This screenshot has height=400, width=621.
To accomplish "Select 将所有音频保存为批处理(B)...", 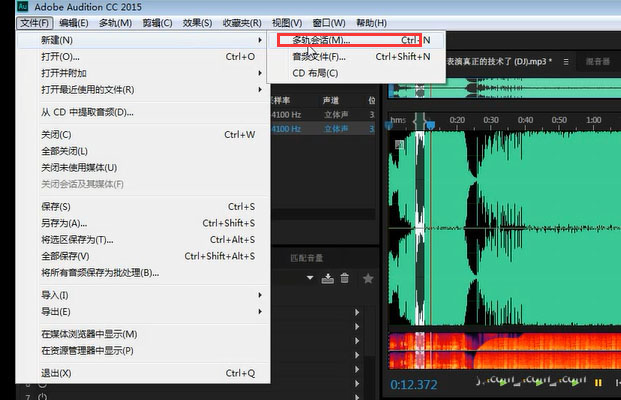I will pyautogui.click(x=143, y=273).
